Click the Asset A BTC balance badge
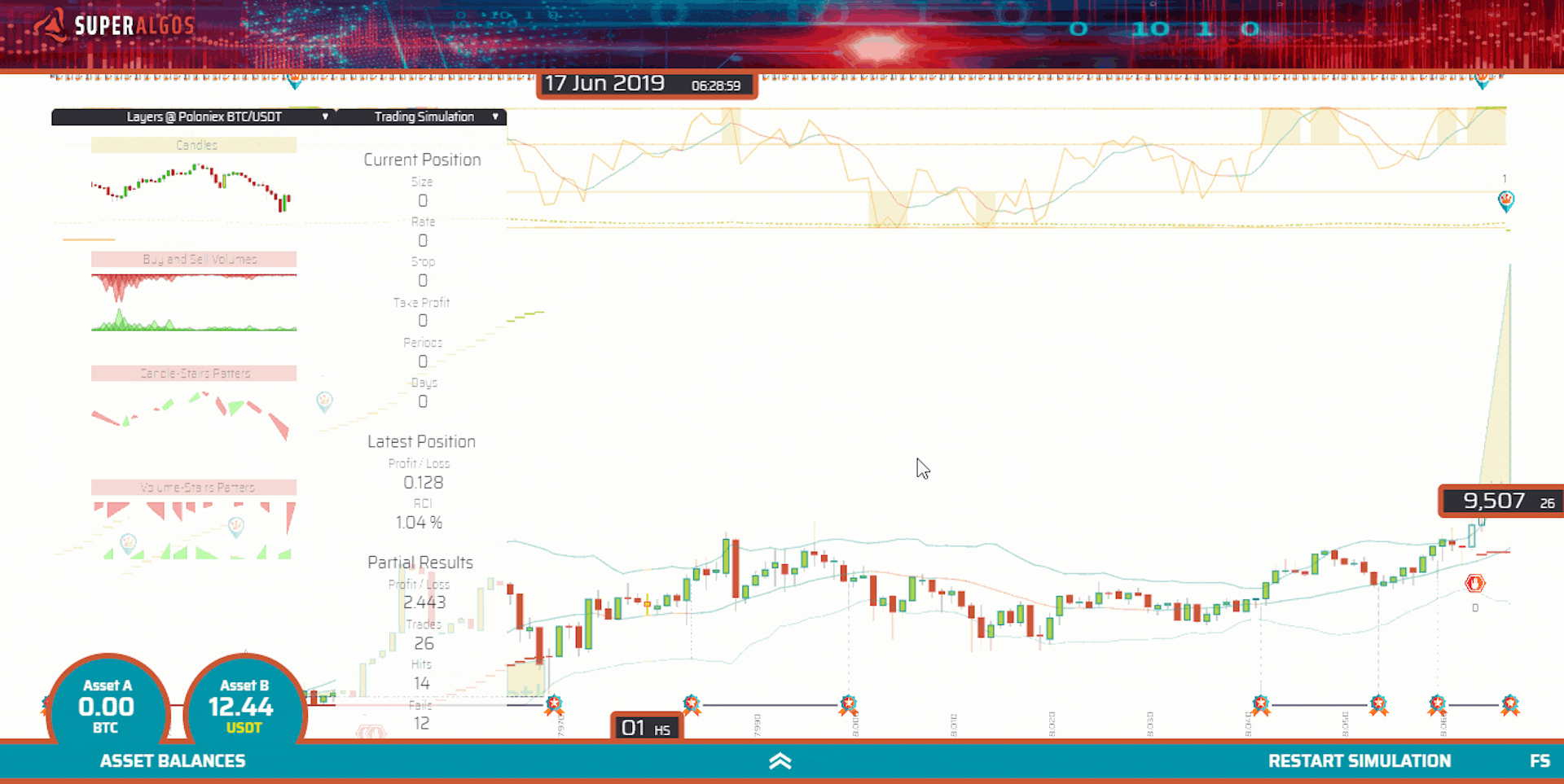Screen dimensions: 1564x784 pos(107,707)
